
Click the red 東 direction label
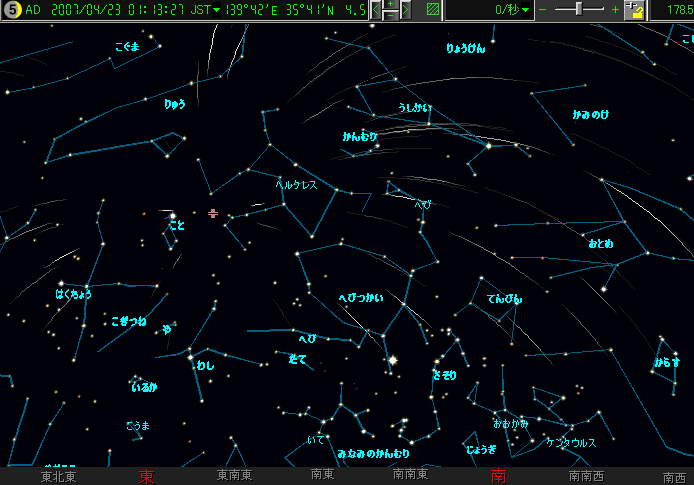tap(147, 476)
